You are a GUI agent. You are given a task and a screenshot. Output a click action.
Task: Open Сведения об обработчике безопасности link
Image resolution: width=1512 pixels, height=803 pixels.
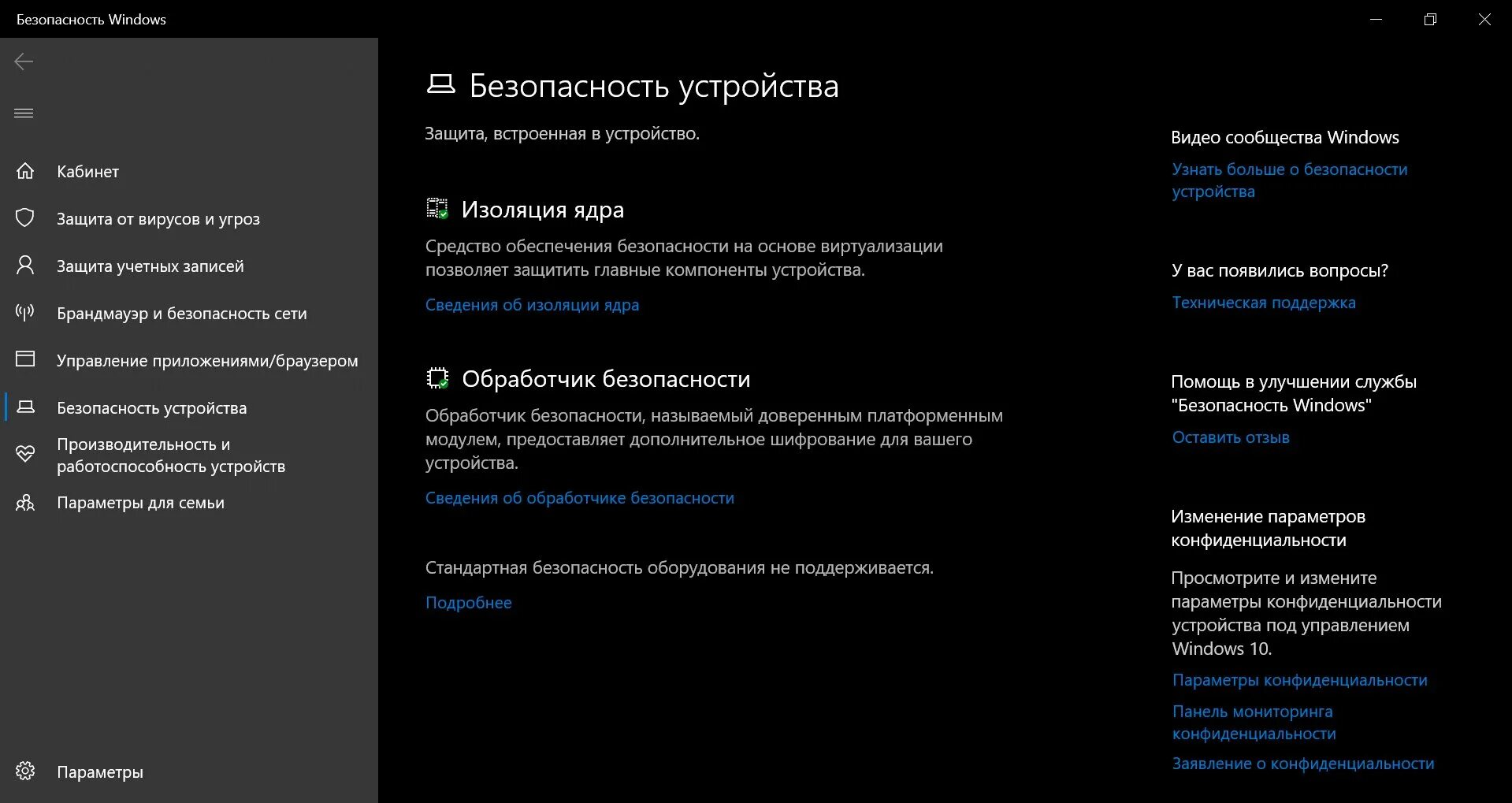[580, 498]
